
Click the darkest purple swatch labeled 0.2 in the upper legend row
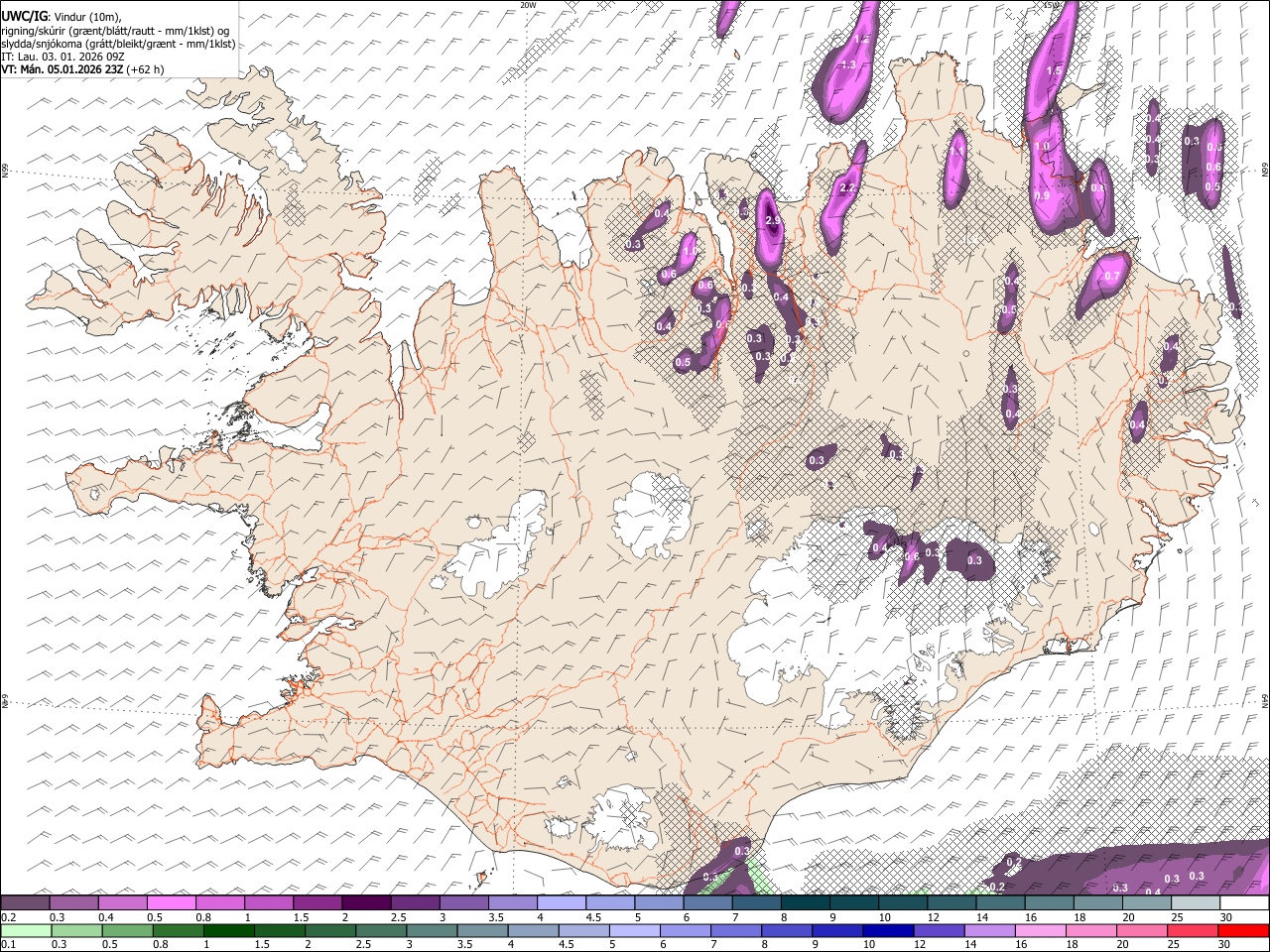coord(25,903)
